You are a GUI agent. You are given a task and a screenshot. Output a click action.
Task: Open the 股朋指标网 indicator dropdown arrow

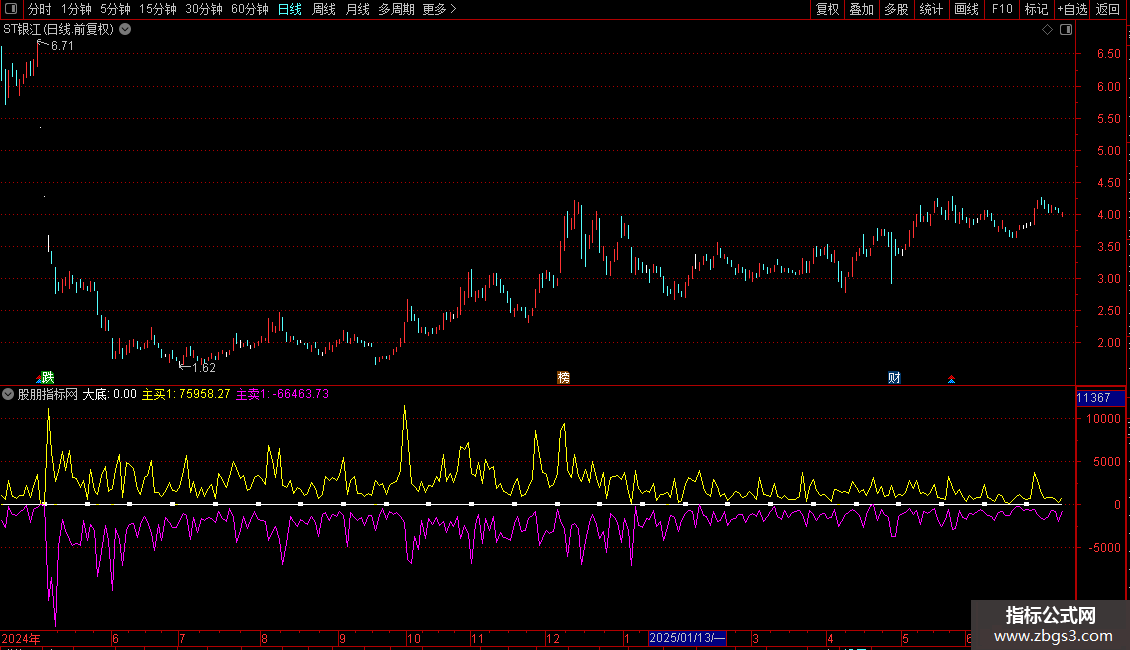[8, 394]
